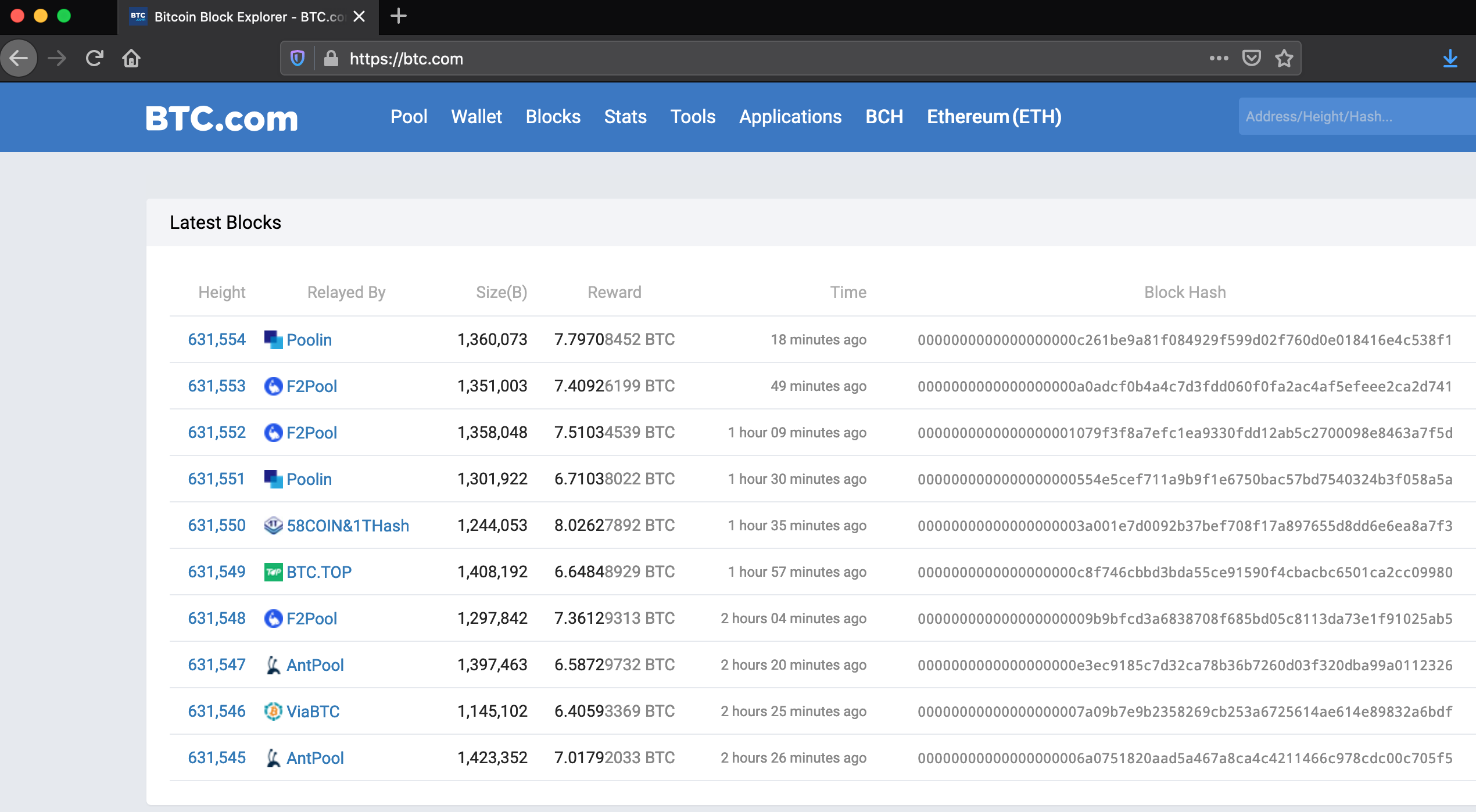Open block height 631,547
Image resolution: width=1476 pixels, height=812 pixels.
click(217, 665)
